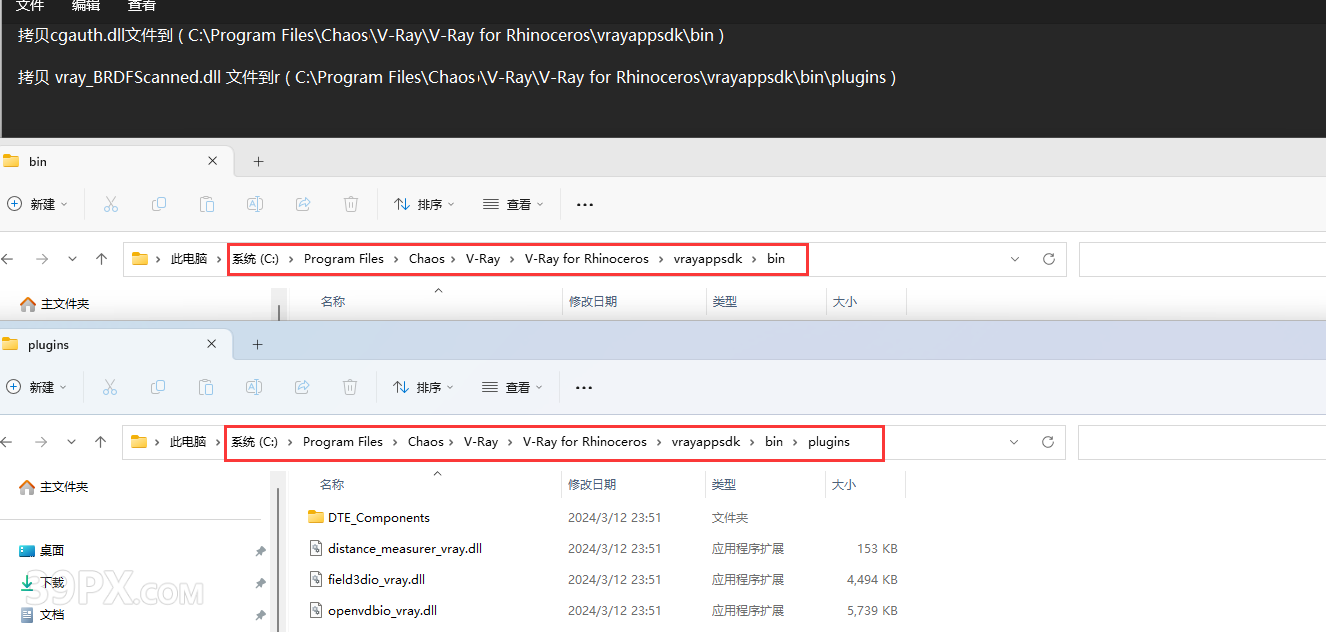
Task: Go up one level from the bin folder
Action: click(101, 259)
